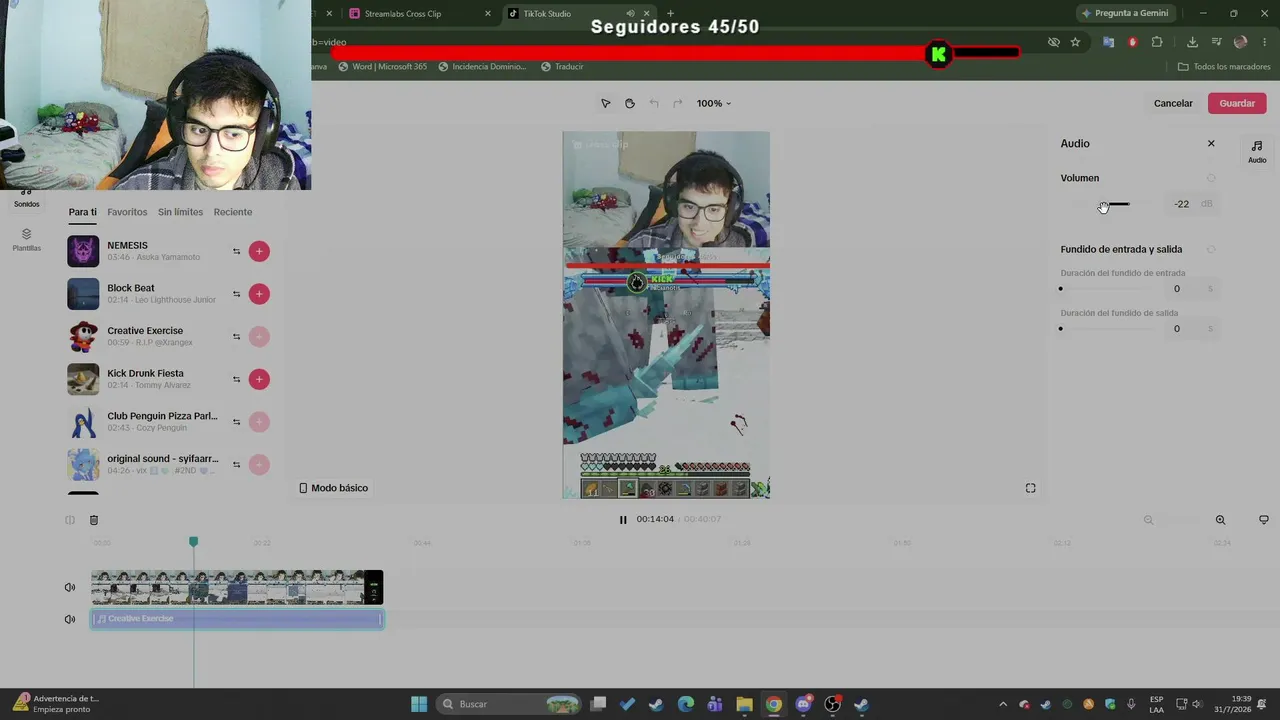Image resolution: width=1280 pixels, height=720 pixels.
Task: Mute the video track
Action: (70, 587)
